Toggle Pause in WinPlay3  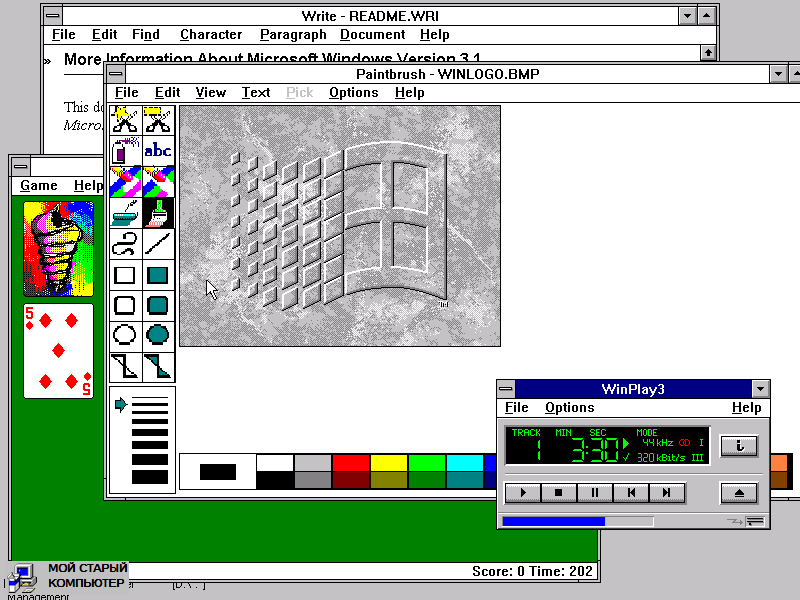pos(594,492)
